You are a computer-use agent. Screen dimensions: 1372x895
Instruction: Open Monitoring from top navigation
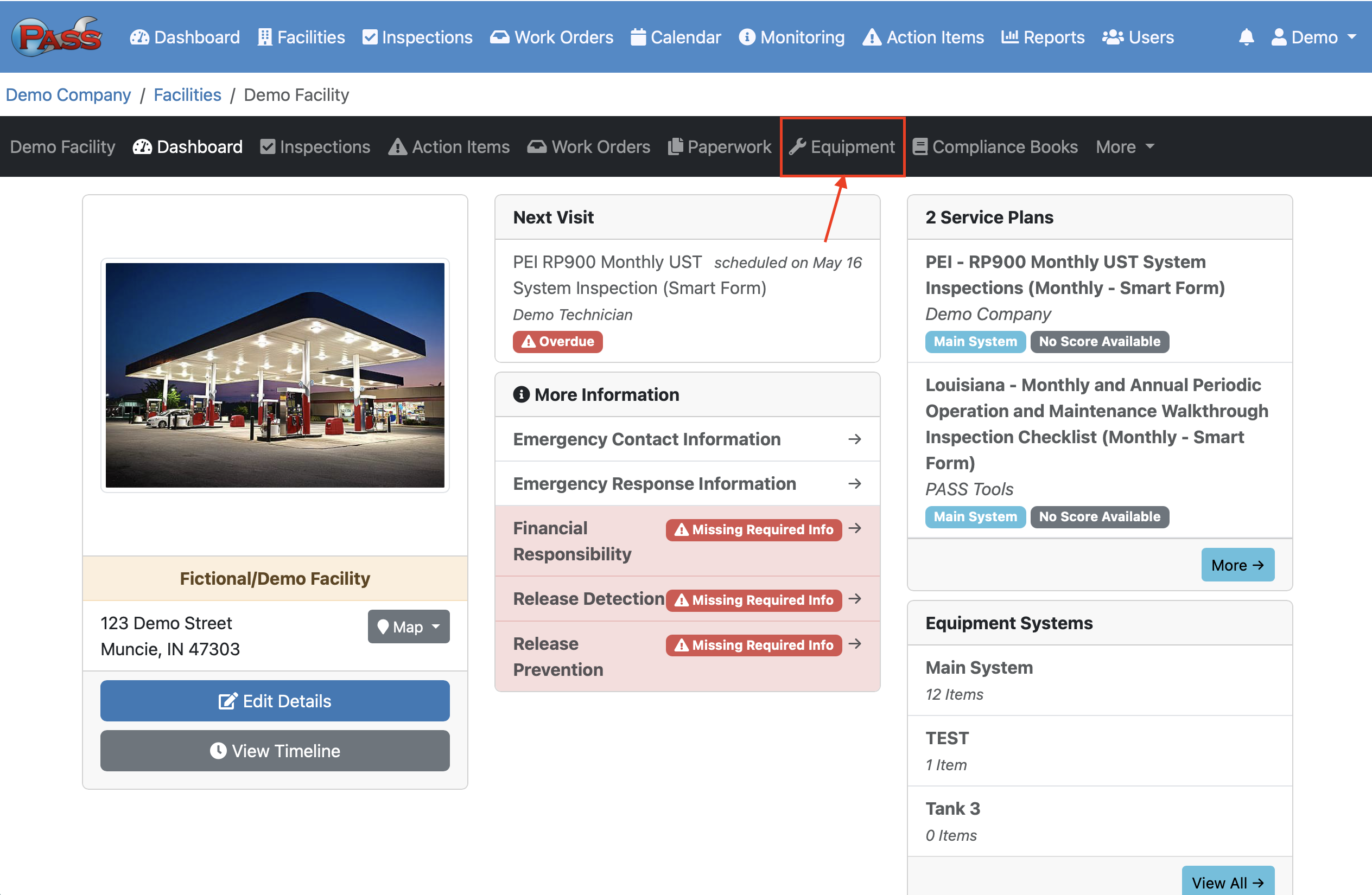pyautogui.click(x=791, y=37)
